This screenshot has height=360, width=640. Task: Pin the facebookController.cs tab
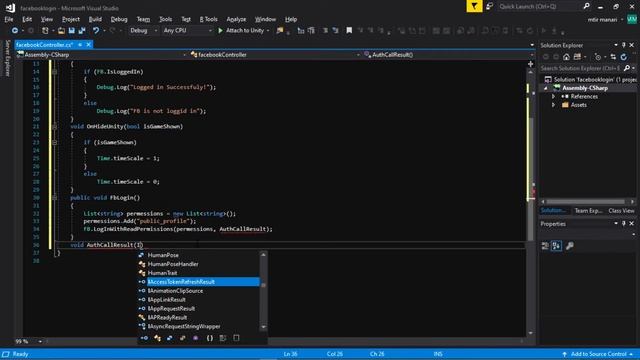(80, 44)
